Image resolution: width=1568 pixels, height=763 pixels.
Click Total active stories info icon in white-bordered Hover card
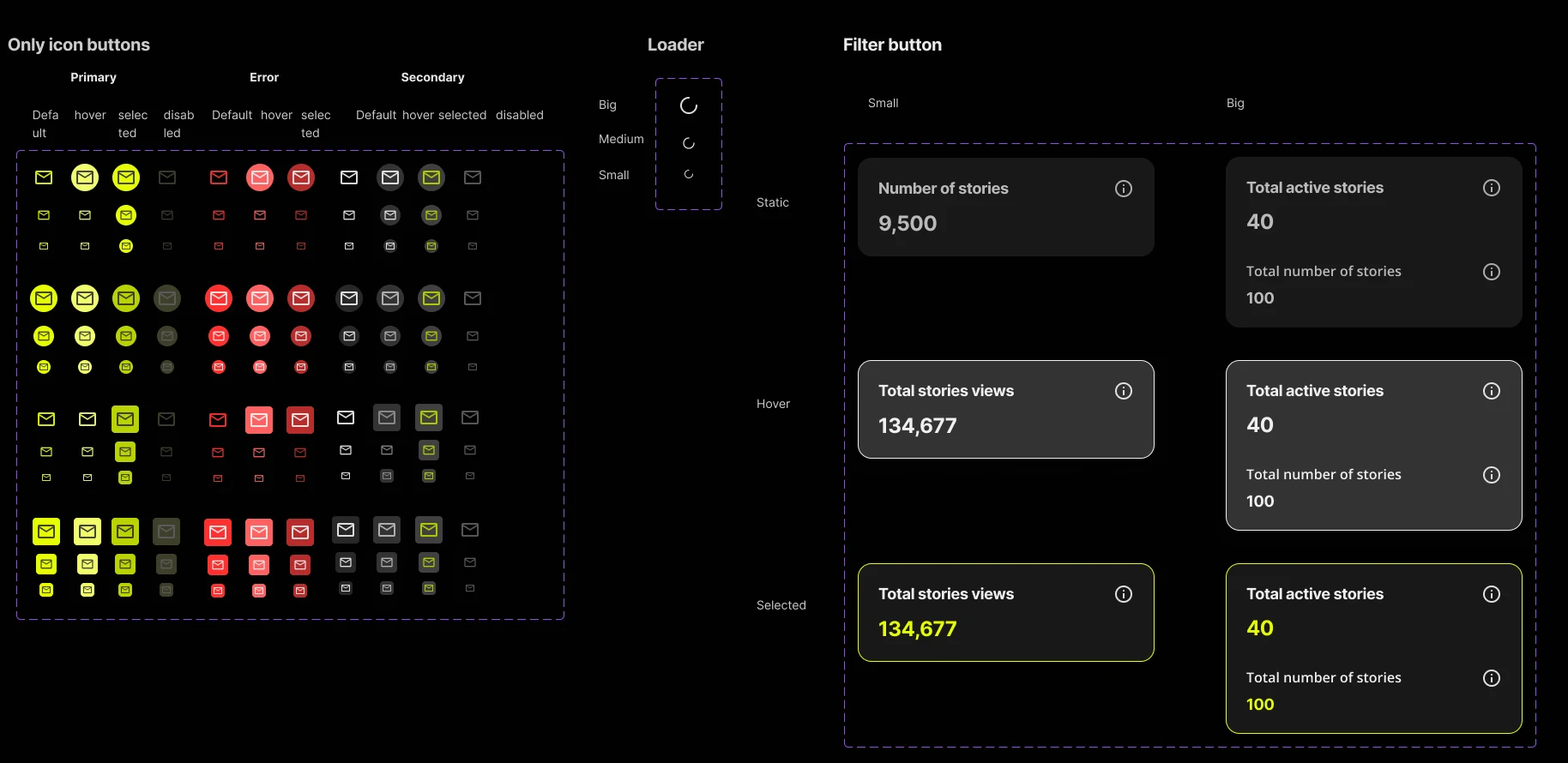pos(1492,391)
